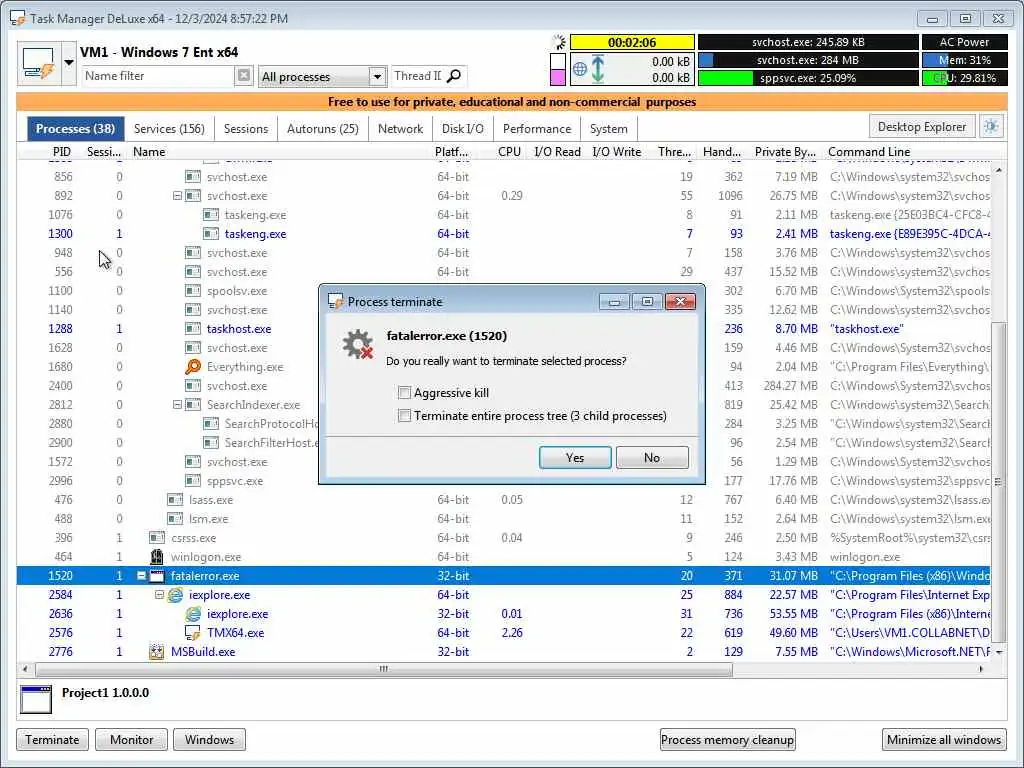Click the horizontal scrollbar thumb
Screen dimensions: 1024x768
pos(383,669)
